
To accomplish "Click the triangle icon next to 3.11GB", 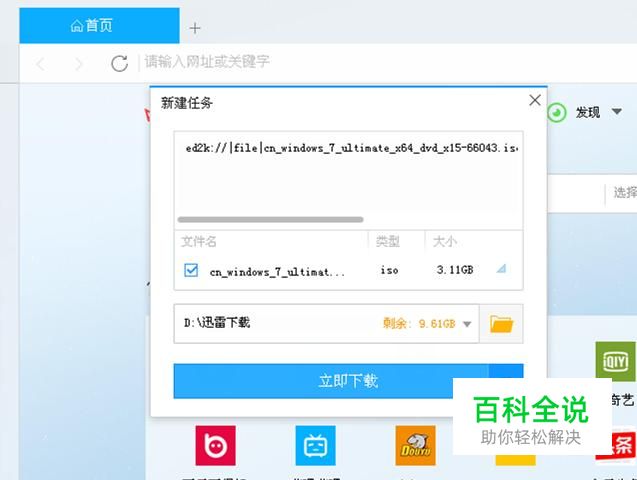I will click(x=501, y=268).
